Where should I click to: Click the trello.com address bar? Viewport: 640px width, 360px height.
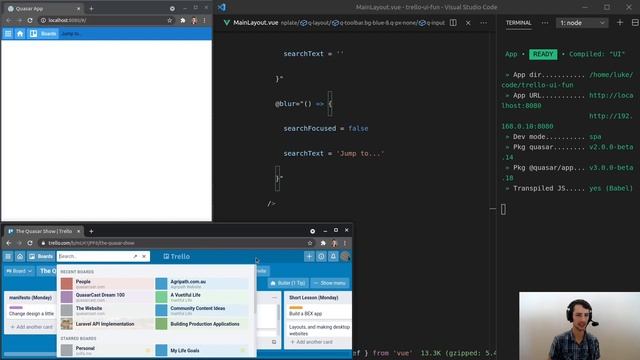pos(176,243)
